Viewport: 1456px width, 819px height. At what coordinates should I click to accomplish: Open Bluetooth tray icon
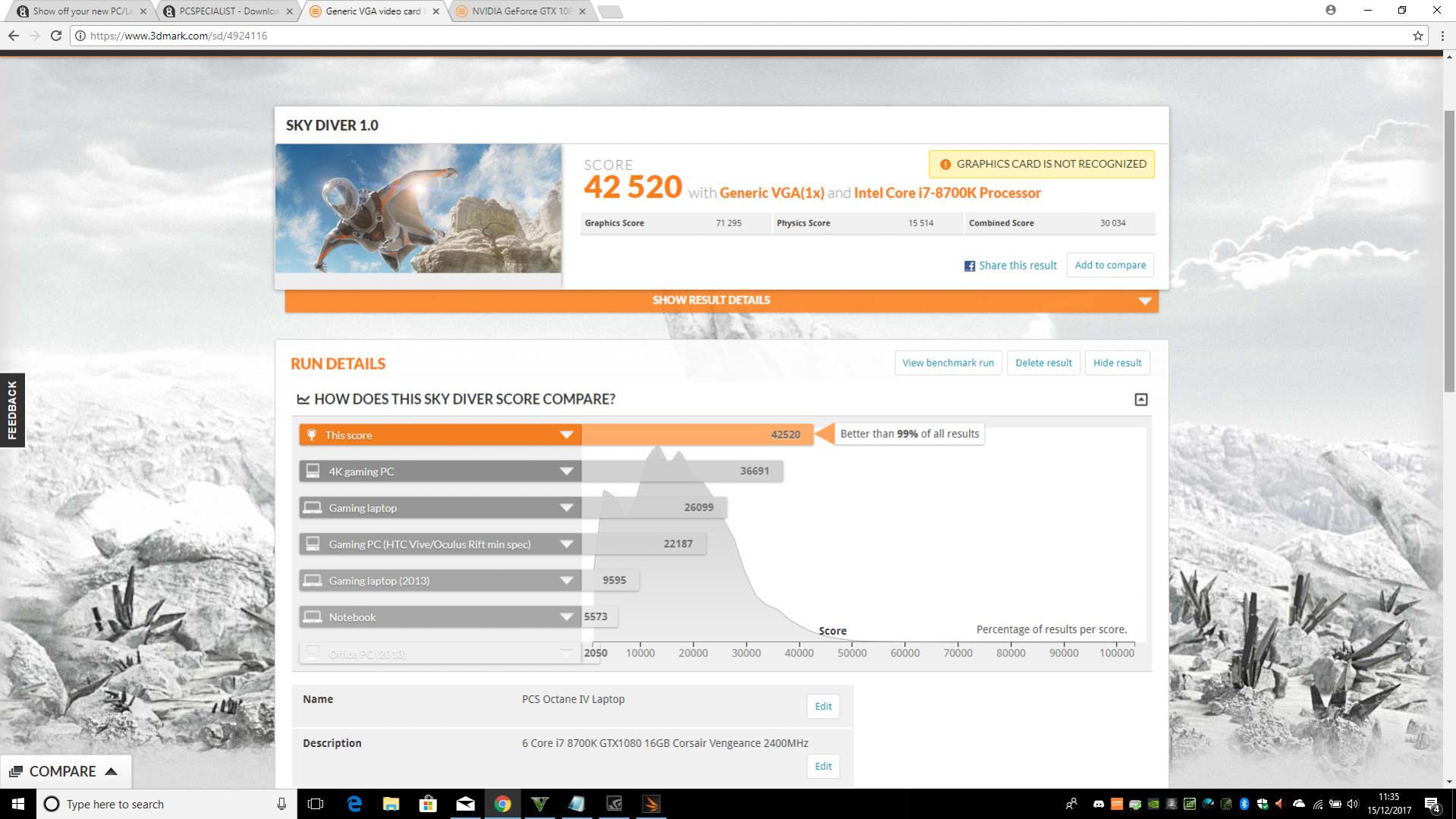click(1244, 804)
